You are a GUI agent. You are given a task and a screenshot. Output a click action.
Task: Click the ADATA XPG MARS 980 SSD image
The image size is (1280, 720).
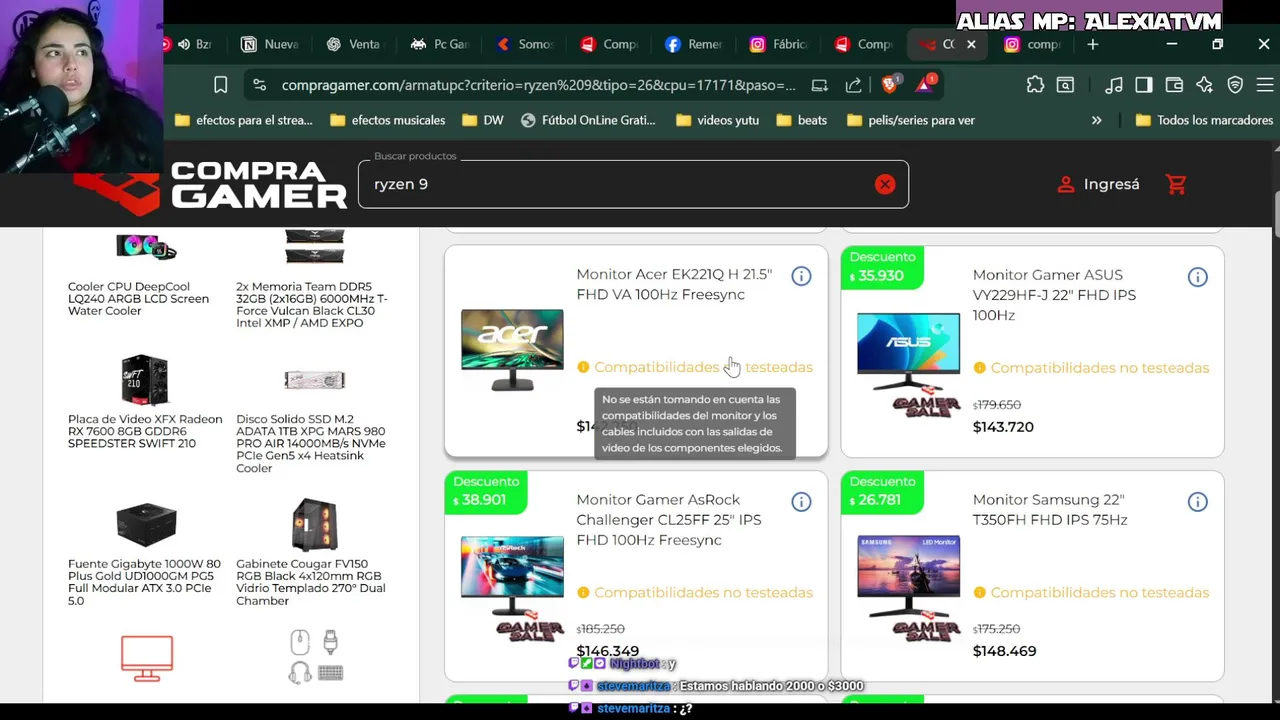[x=314, y=380]
